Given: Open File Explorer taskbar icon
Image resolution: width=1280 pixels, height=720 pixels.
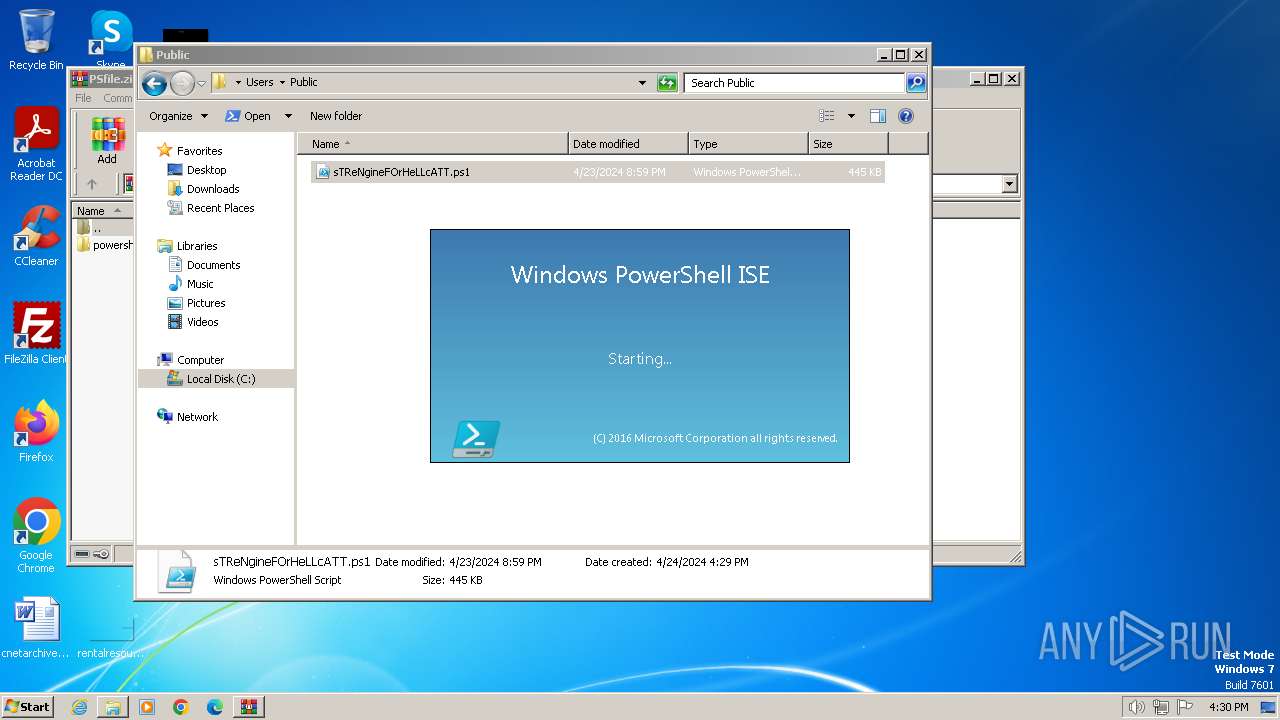Looking at the screenshot, I should 113,707.
